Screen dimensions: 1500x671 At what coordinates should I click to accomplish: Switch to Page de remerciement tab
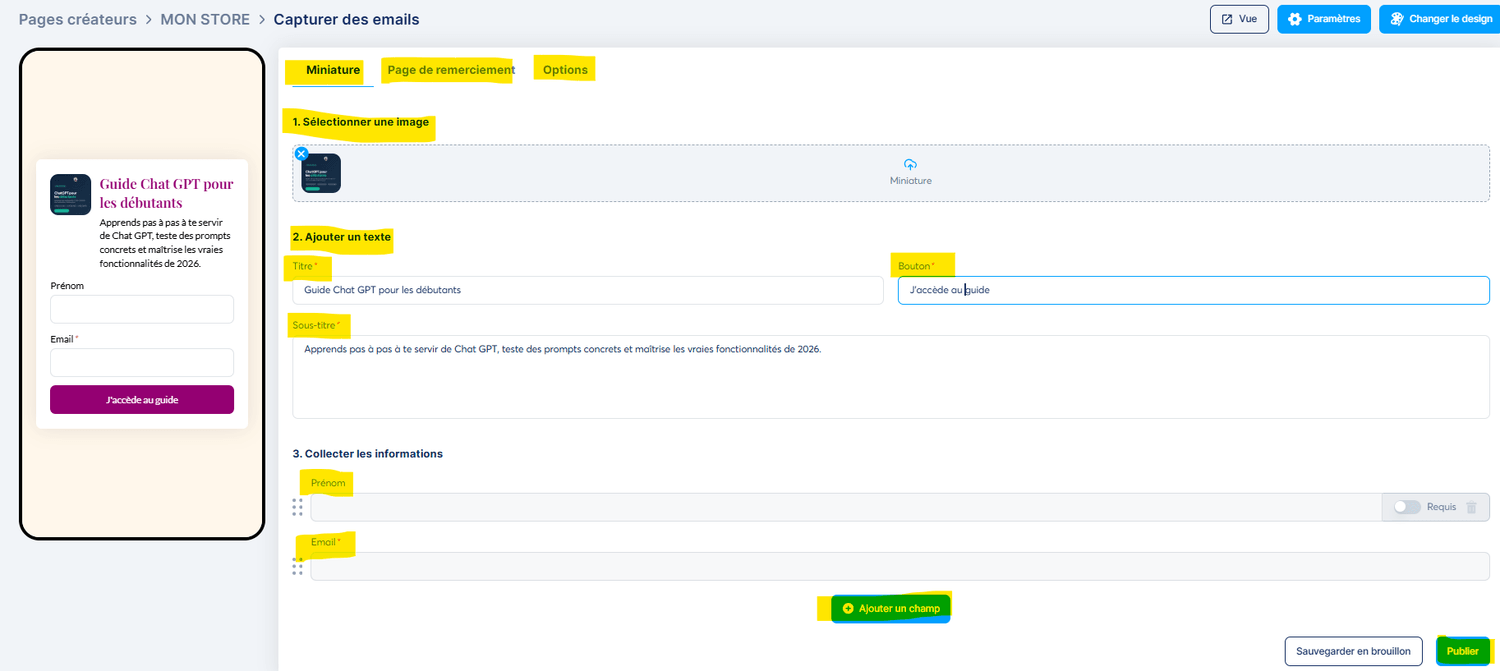point(451,70)
